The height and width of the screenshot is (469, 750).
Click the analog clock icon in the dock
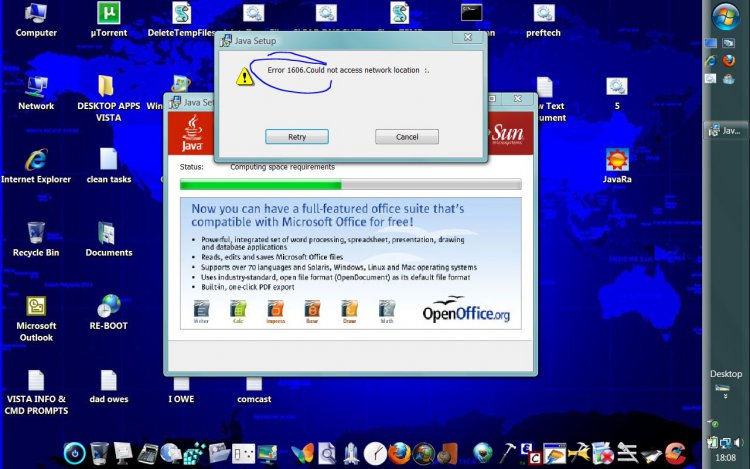point(375,454)
